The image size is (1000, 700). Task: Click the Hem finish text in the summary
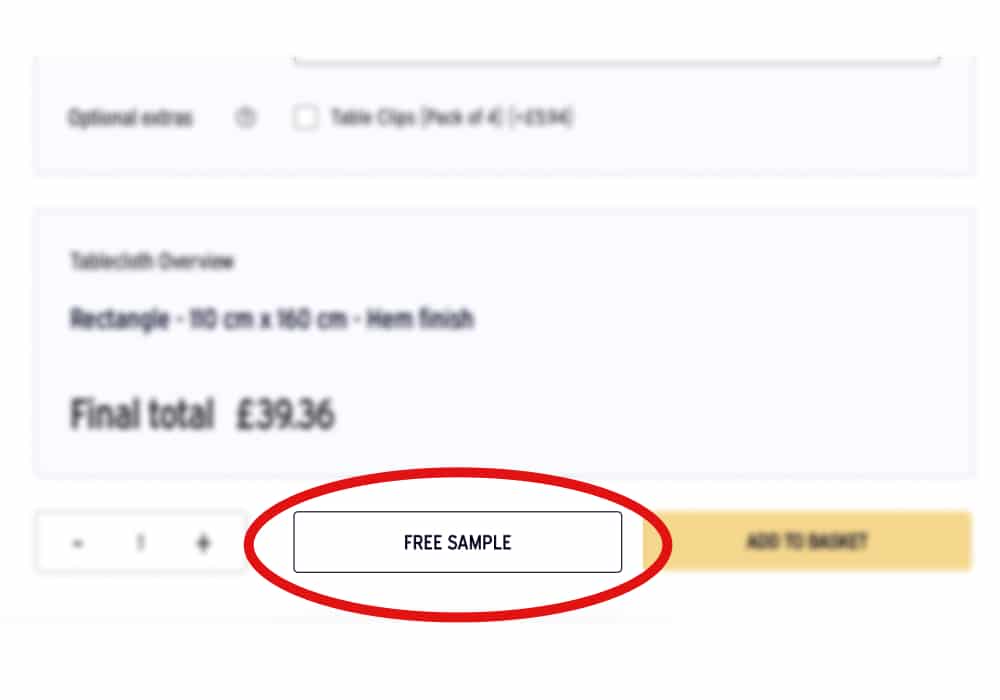coord(420,318)
